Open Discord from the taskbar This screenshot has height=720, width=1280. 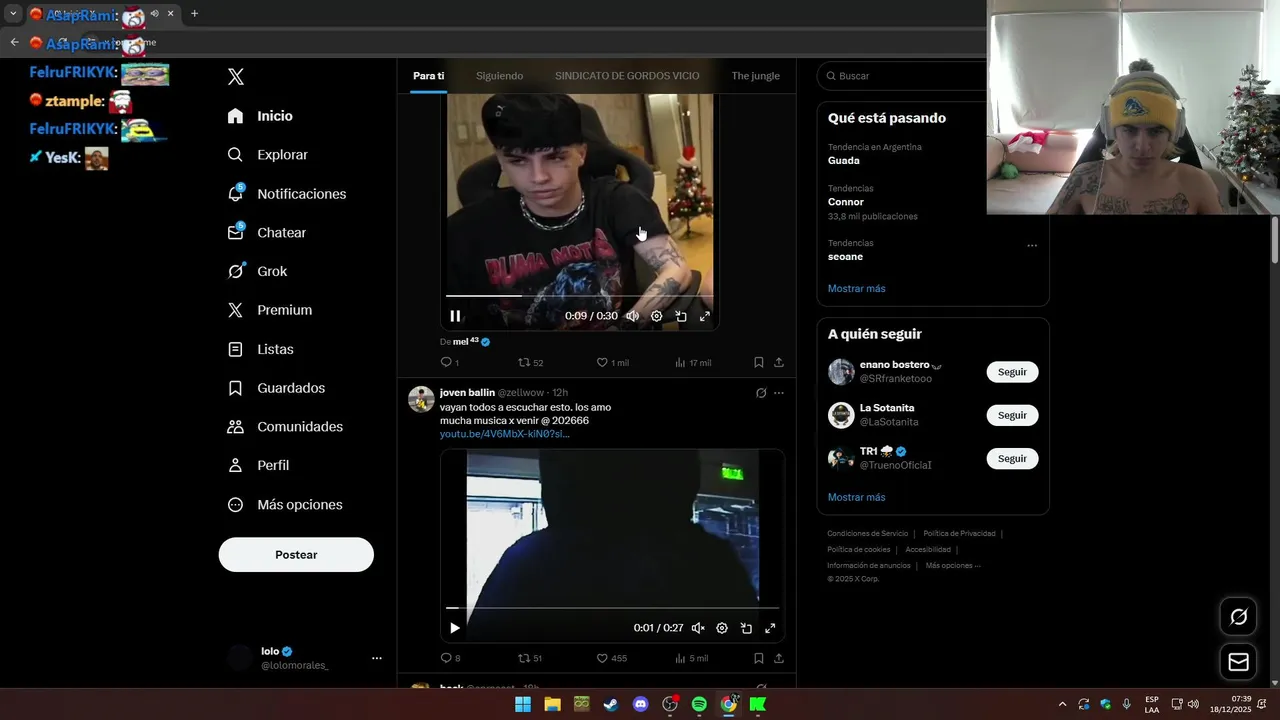pos(640,704)
